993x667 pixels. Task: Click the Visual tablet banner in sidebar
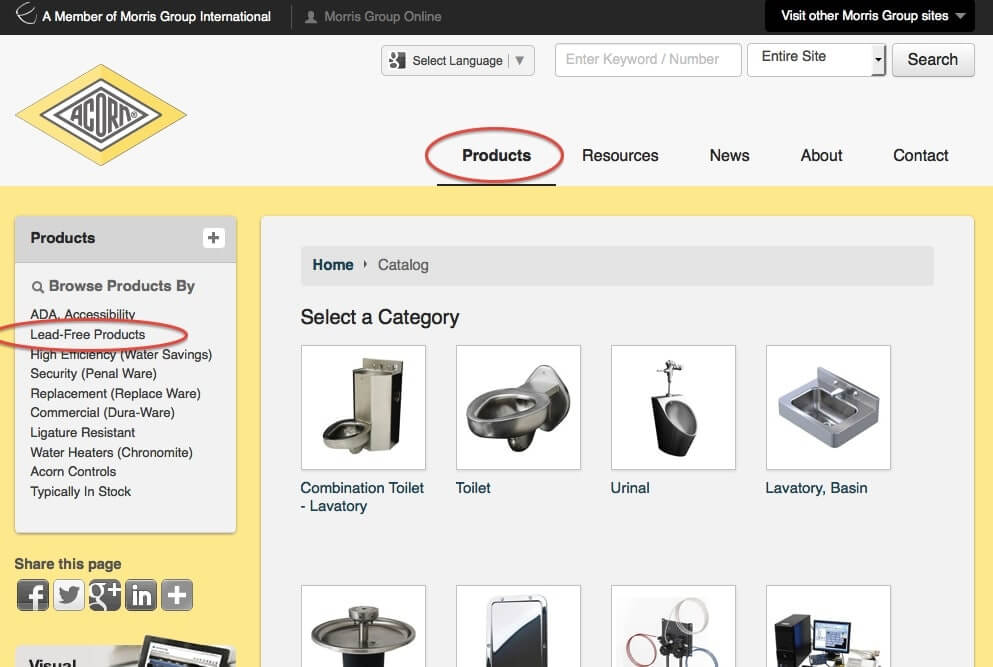click(x=125, y=651)
